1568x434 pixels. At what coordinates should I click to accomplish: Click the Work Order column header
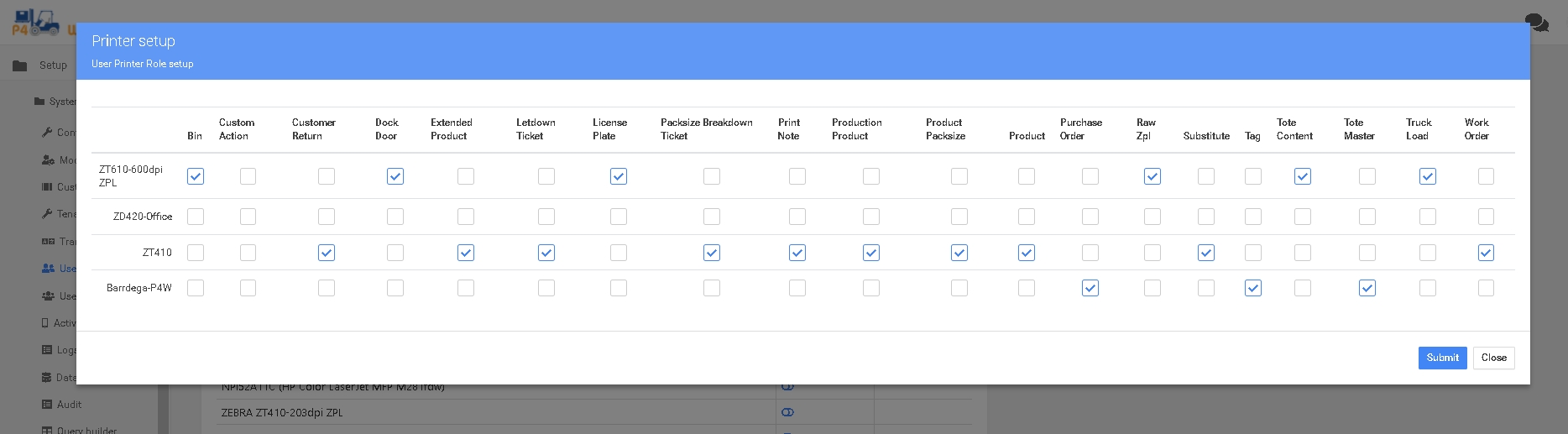(x=1477, y=129)
